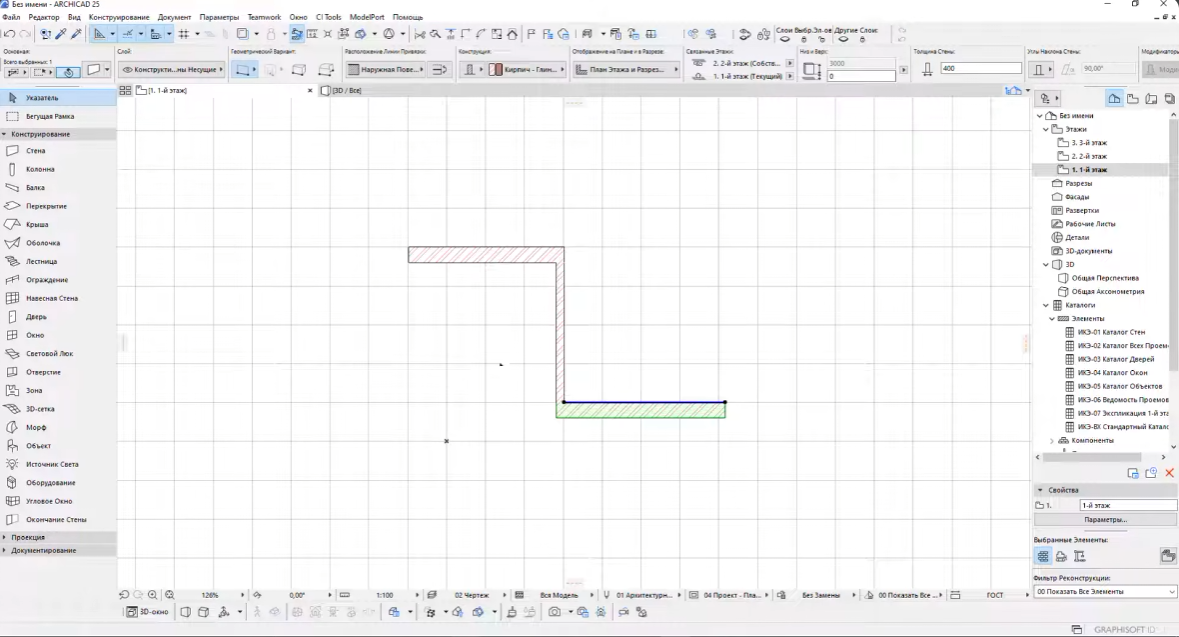Image resolution: width=1179 pixels, height=637 pixels.
Task: Click the Undo arrow in the toolbar
Action: (x=9, y=34)
